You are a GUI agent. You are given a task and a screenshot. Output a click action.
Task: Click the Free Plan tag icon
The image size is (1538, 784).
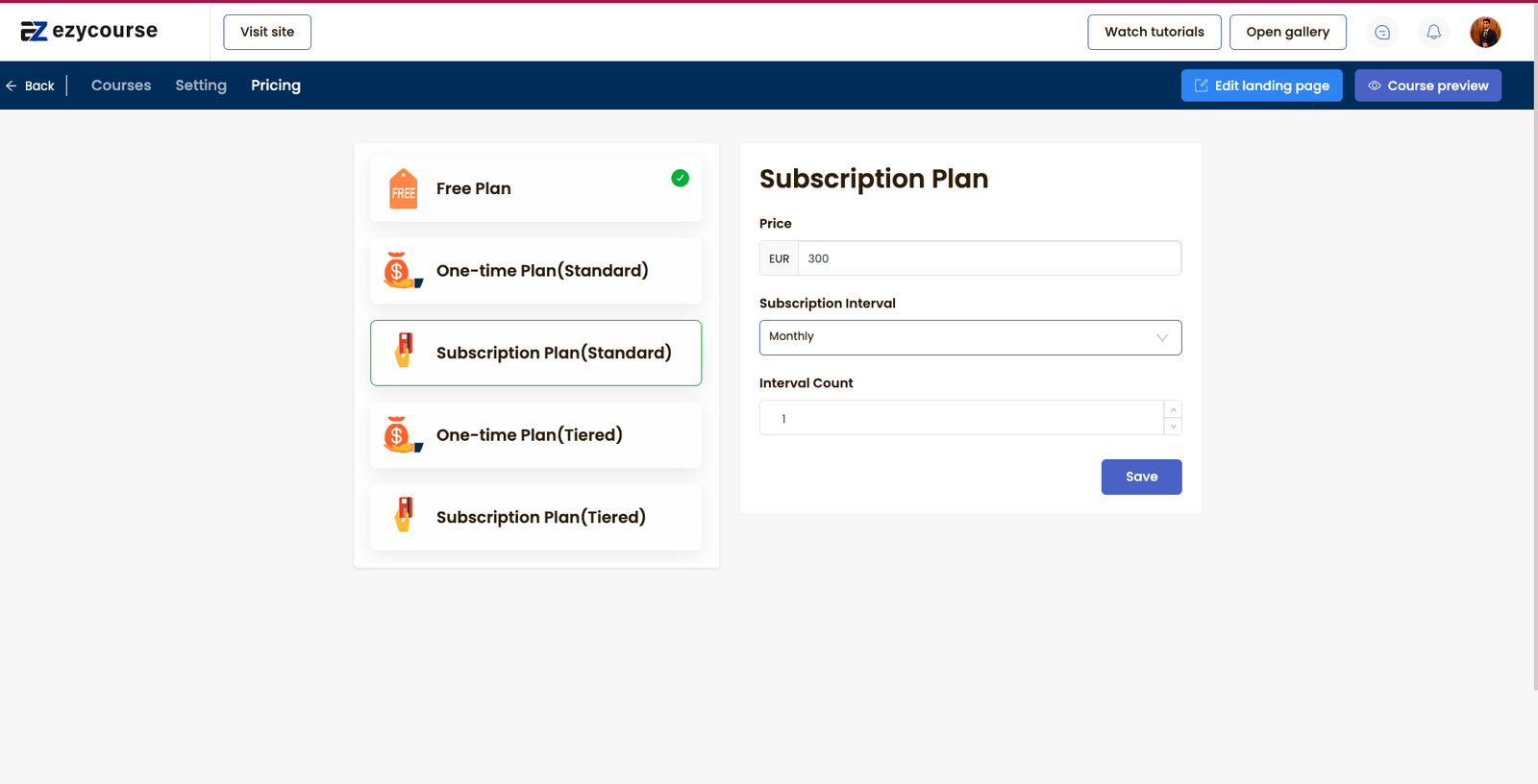(404, 189)
